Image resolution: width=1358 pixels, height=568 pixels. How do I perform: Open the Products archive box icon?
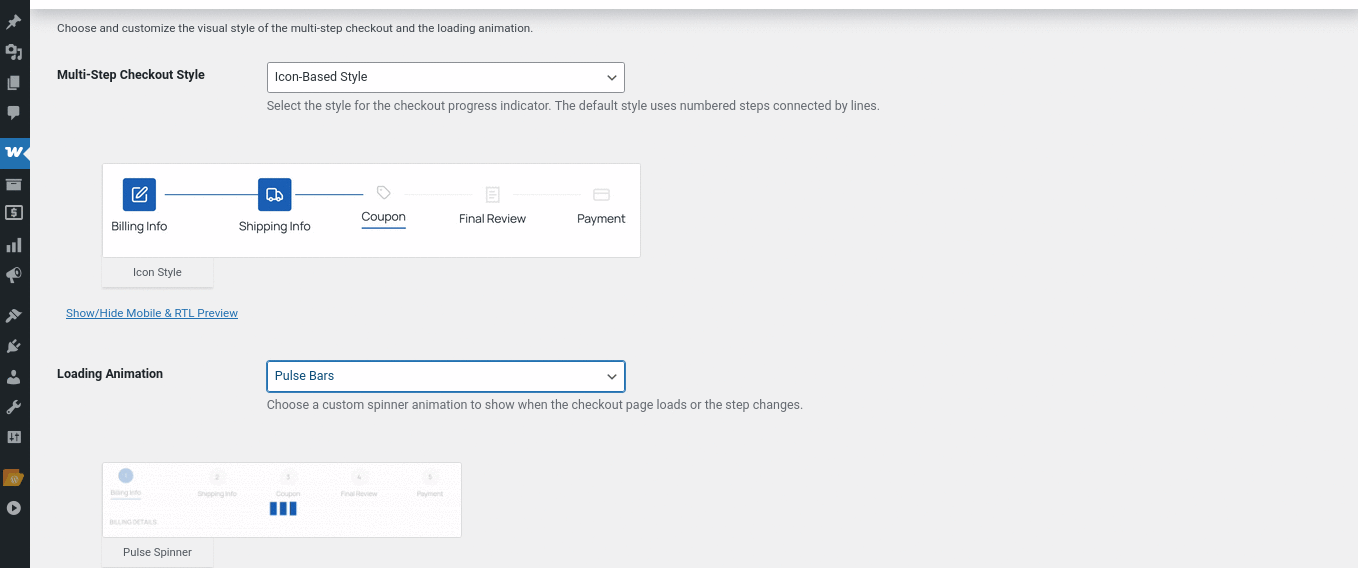click(x=14, y=184)
